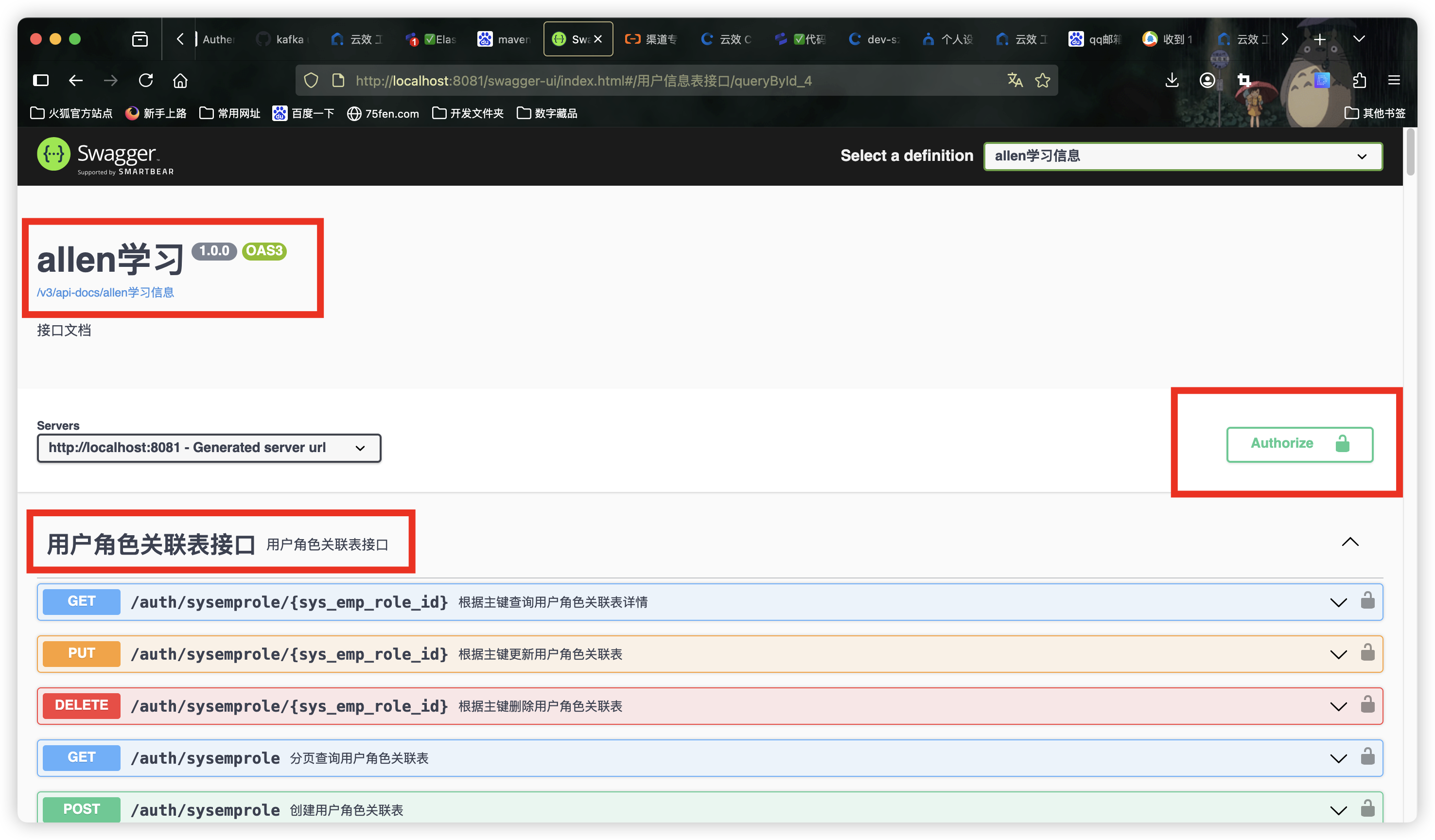Switch to the kafka browser tab
This screenshot has width=1435, height=840.
289,39
